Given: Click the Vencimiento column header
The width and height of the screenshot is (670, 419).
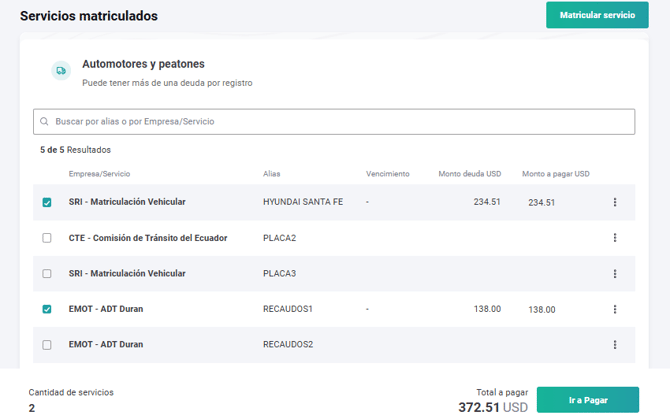Looking at the screenshot, I should [x=388, y=174].
